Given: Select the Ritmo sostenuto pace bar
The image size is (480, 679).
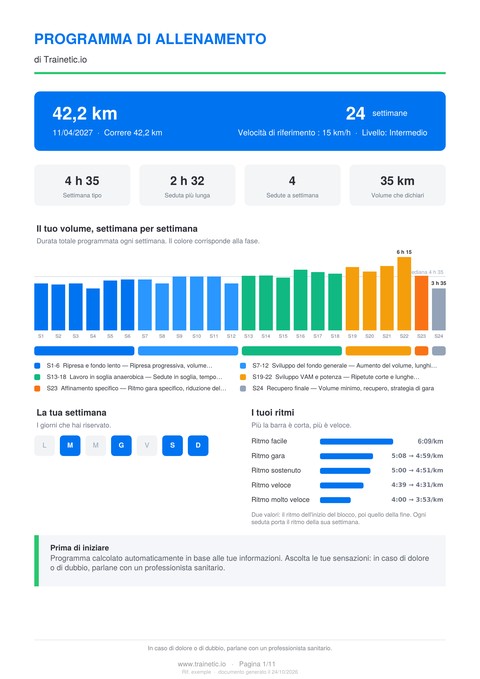Looking at the screenshot, I should click(345, 471).
